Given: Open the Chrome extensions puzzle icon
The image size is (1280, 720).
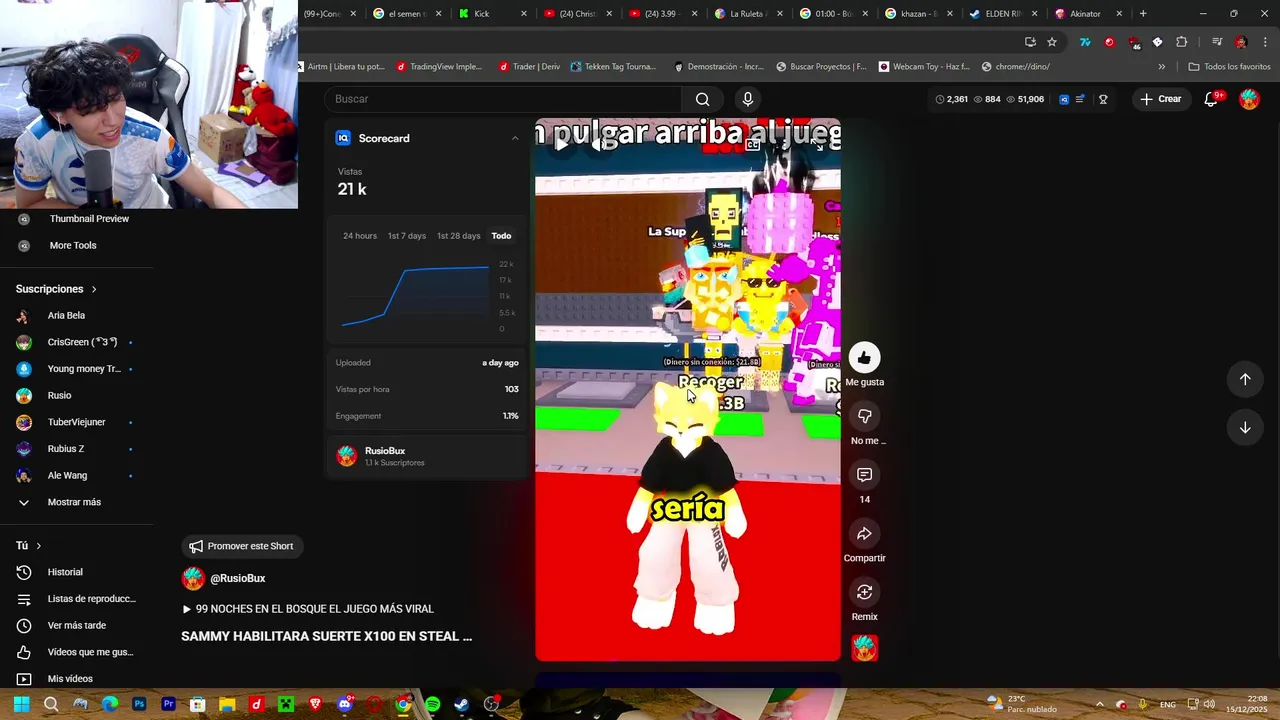Looking at the screenshot, I should coord(1181,42).
